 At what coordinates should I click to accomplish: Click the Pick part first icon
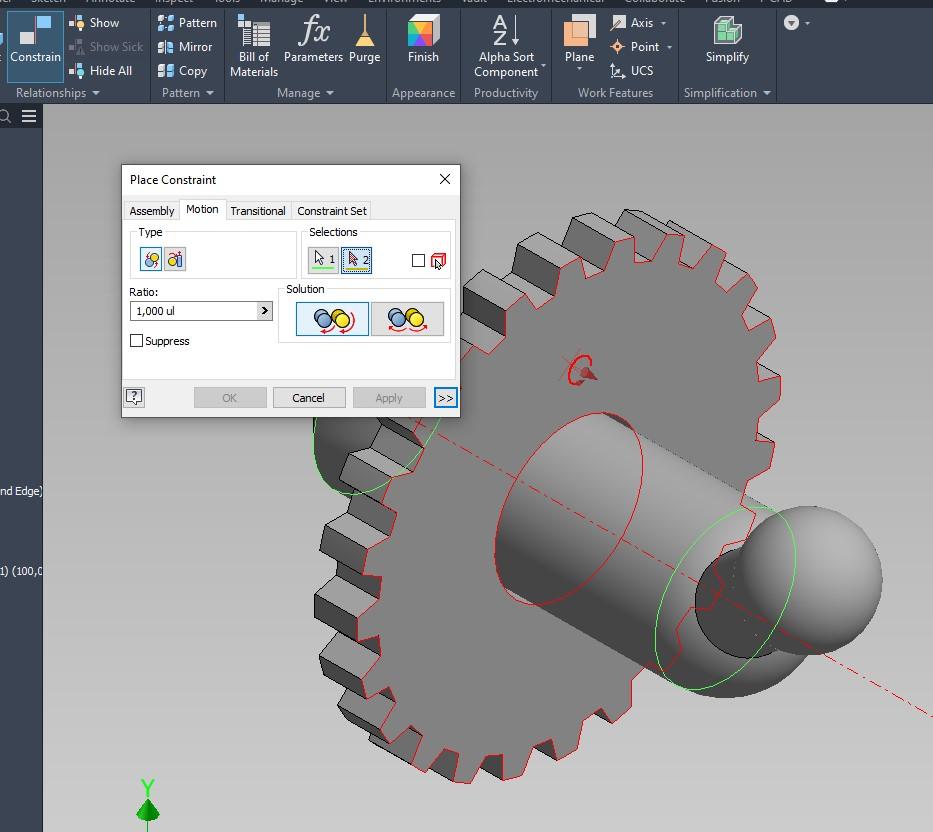[438, 261]
